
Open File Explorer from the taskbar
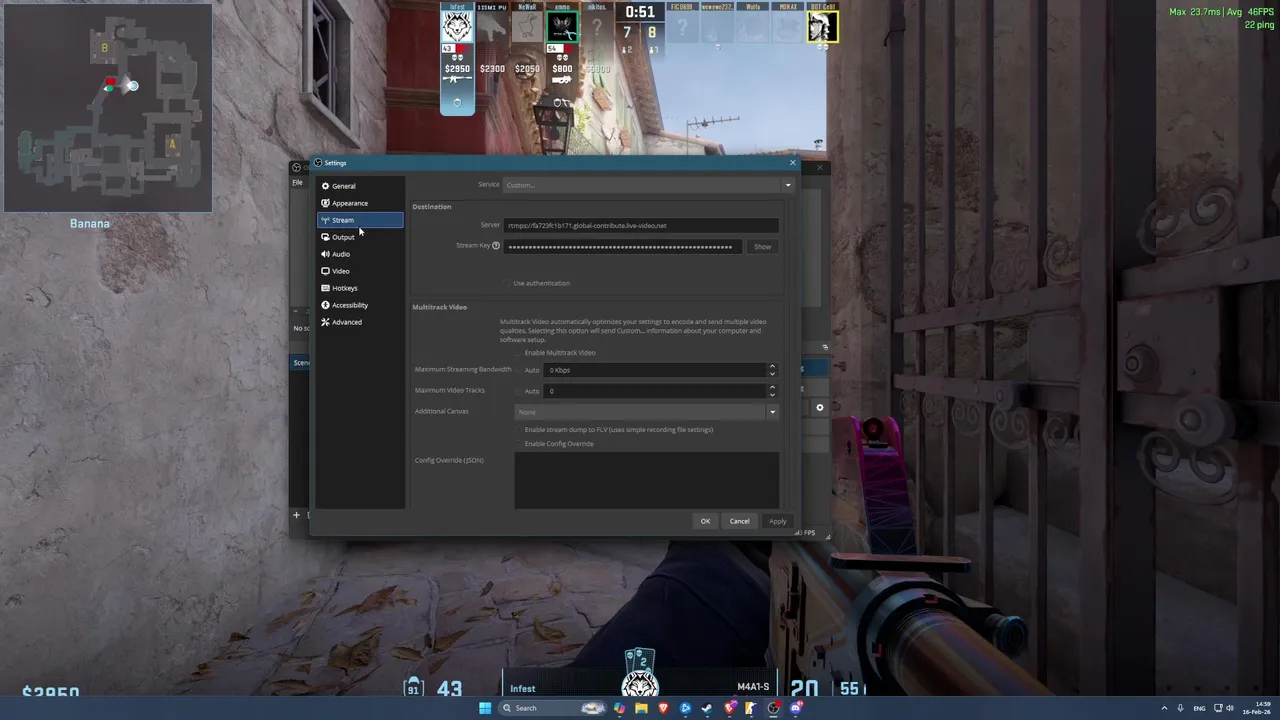pos(641,708)
